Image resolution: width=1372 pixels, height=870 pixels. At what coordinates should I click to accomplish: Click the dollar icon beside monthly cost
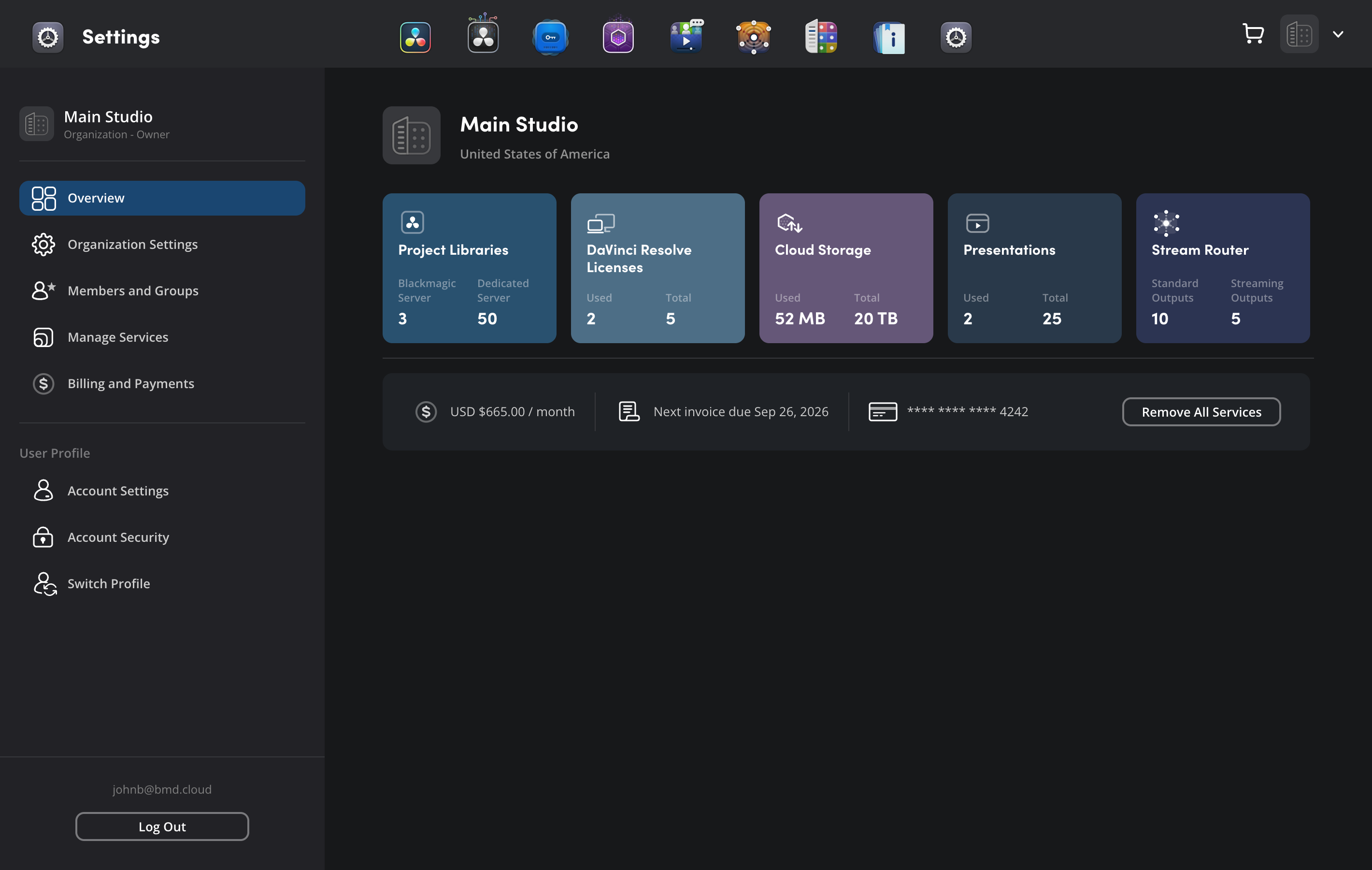pos(426,412)
